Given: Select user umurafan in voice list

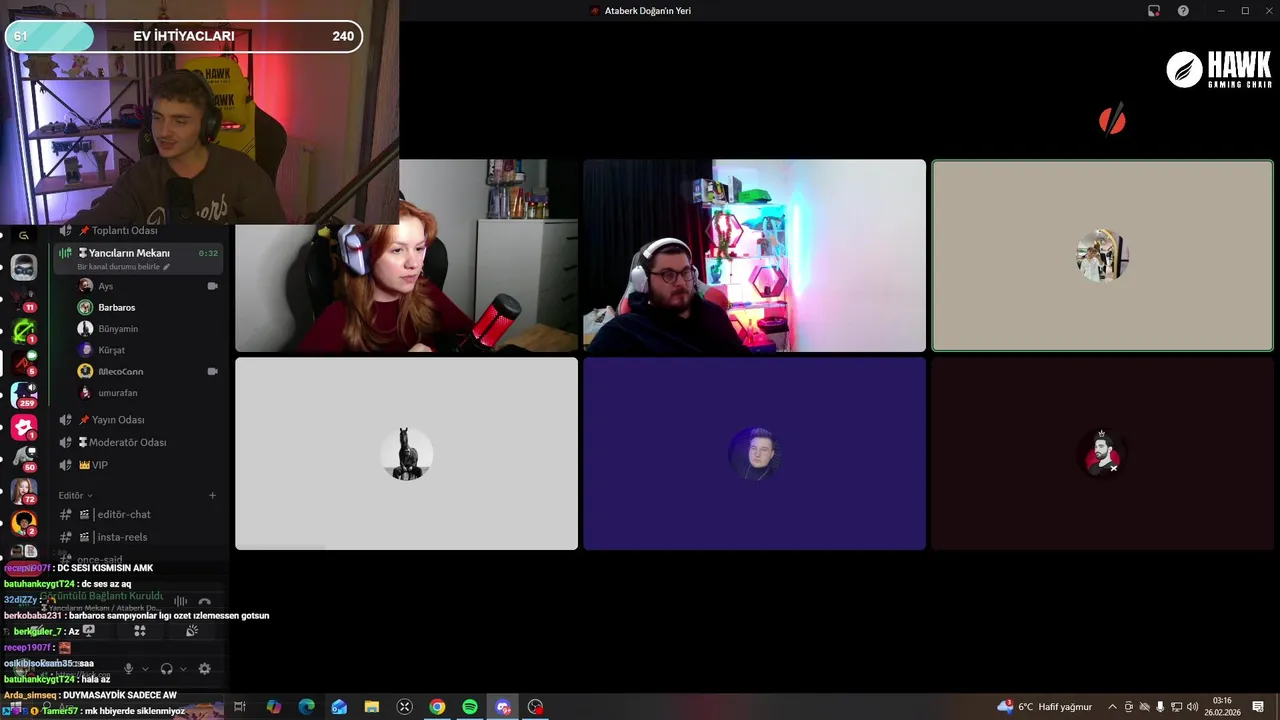Looking at the screenshot, I should tap(148, 393).
